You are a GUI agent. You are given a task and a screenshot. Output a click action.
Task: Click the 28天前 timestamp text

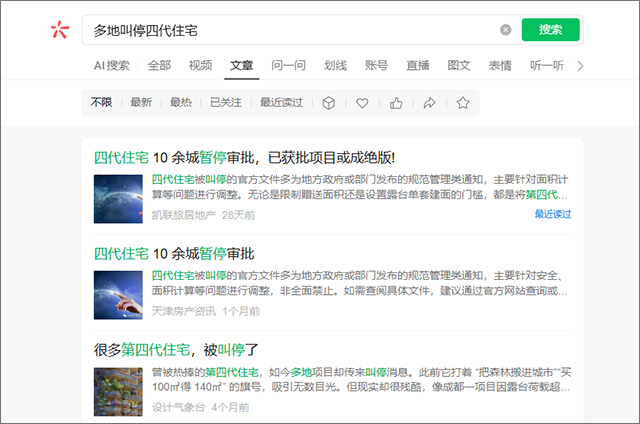click(x=239, y=215)
